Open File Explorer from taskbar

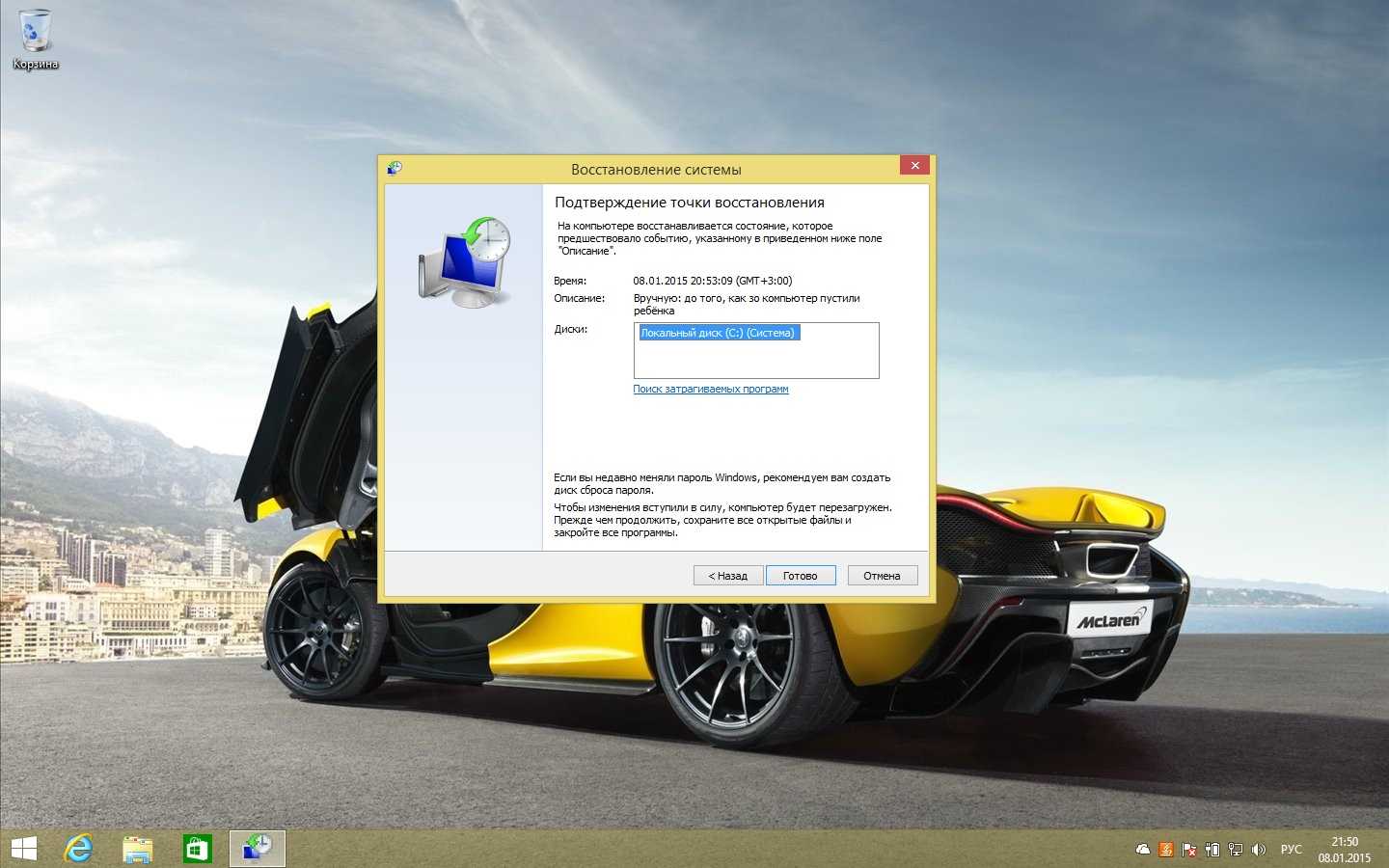[x=138, y=849]
